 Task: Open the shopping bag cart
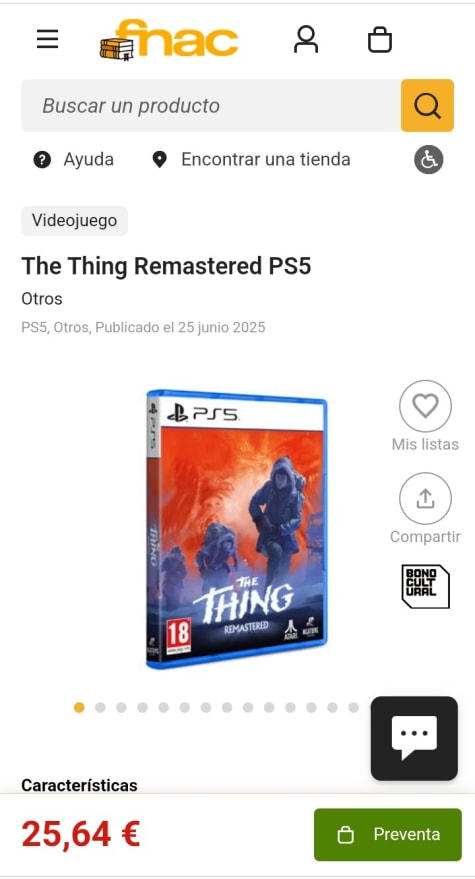pyautogui.click(x=380, y=40)
